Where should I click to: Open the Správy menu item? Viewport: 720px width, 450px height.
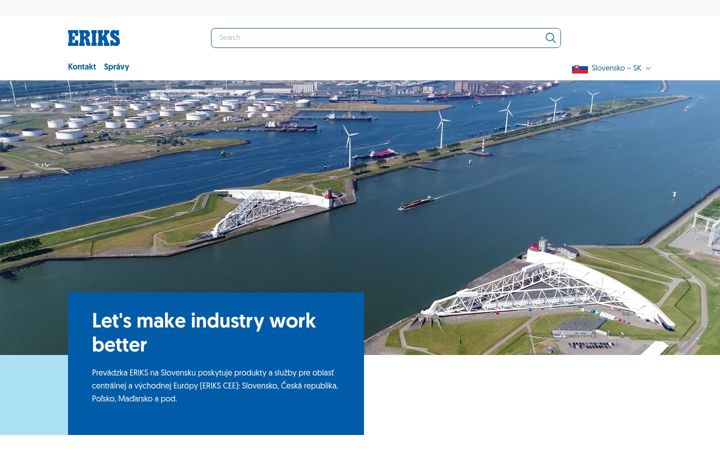pos(117,67)
